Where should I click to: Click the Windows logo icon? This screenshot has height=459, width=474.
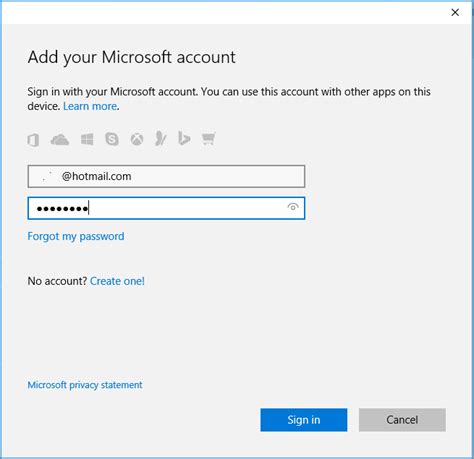(x=87, y=139)
